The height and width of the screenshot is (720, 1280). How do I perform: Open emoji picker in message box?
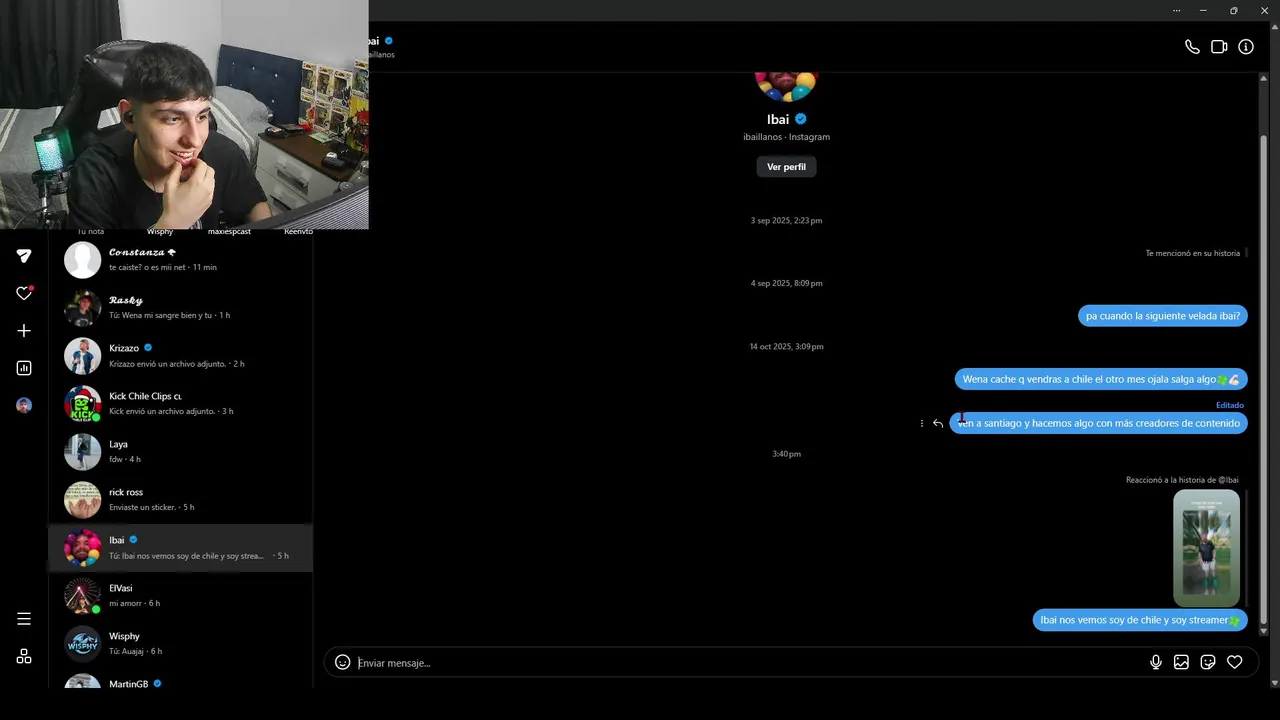(343, 662)
